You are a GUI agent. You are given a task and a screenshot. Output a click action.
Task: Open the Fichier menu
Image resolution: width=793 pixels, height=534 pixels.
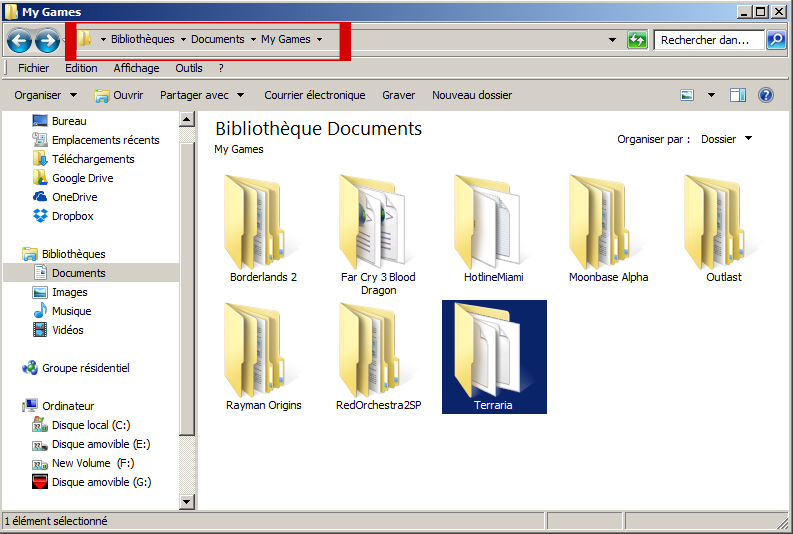[x=33, y=68]
